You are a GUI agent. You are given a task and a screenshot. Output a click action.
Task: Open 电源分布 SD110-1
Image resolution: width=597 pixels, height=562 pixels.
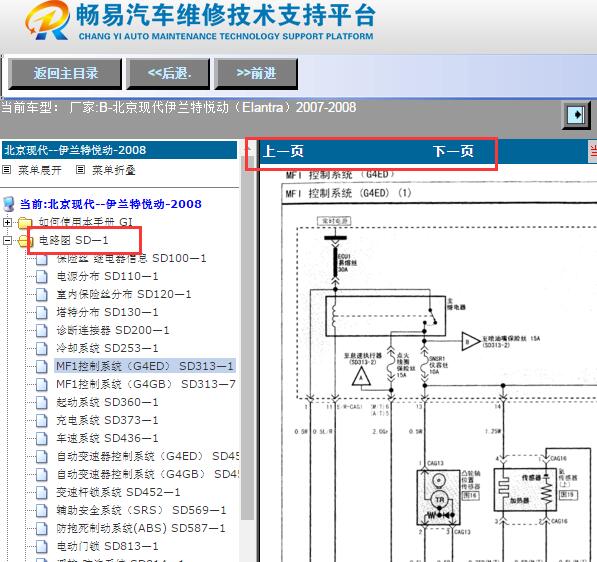pos(107,276)
